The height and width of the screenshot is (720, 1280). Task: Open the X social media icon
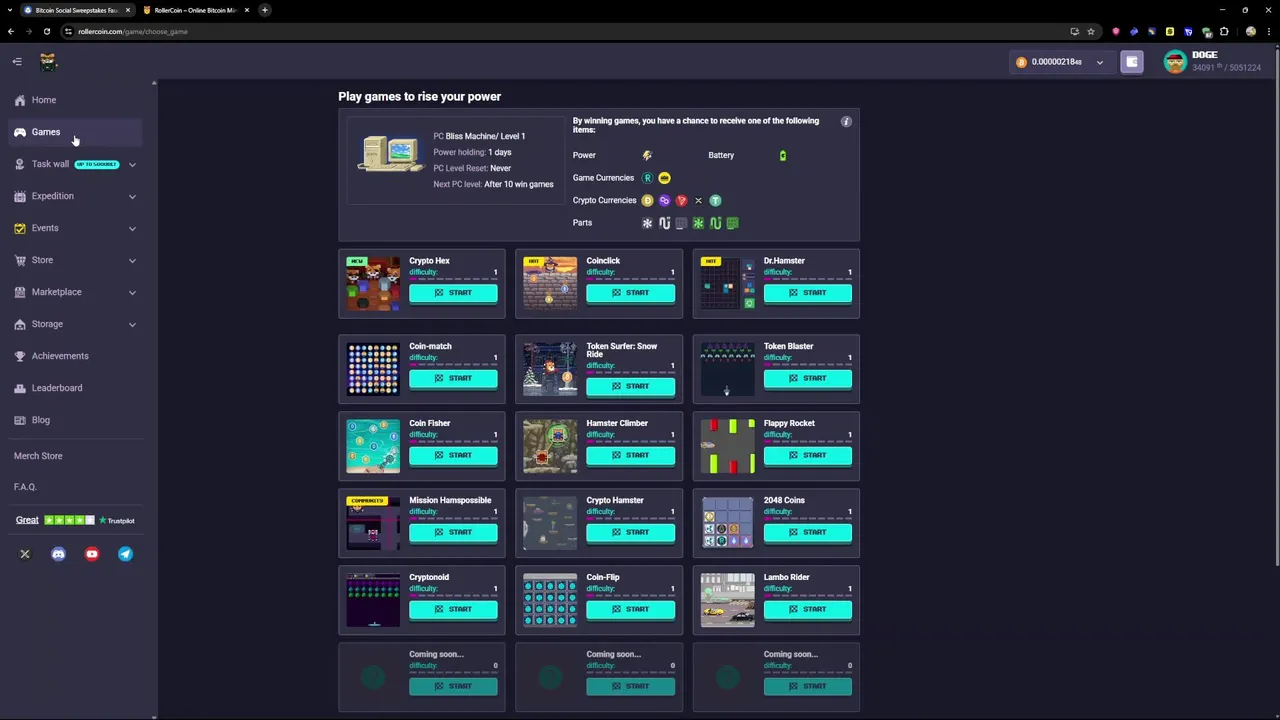click(25, 554)
